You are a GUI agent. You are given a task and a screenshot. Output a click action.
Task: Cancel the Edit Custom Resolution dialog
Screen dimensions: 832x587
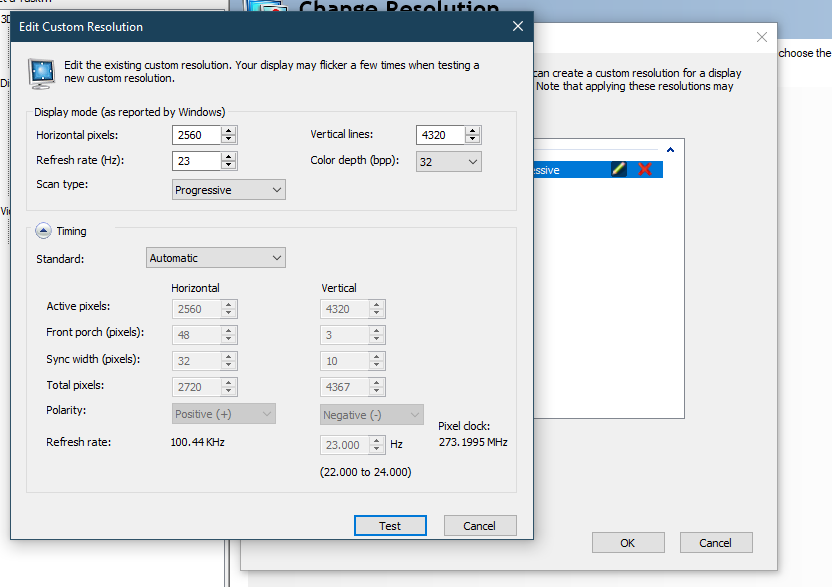click(479, 526)
